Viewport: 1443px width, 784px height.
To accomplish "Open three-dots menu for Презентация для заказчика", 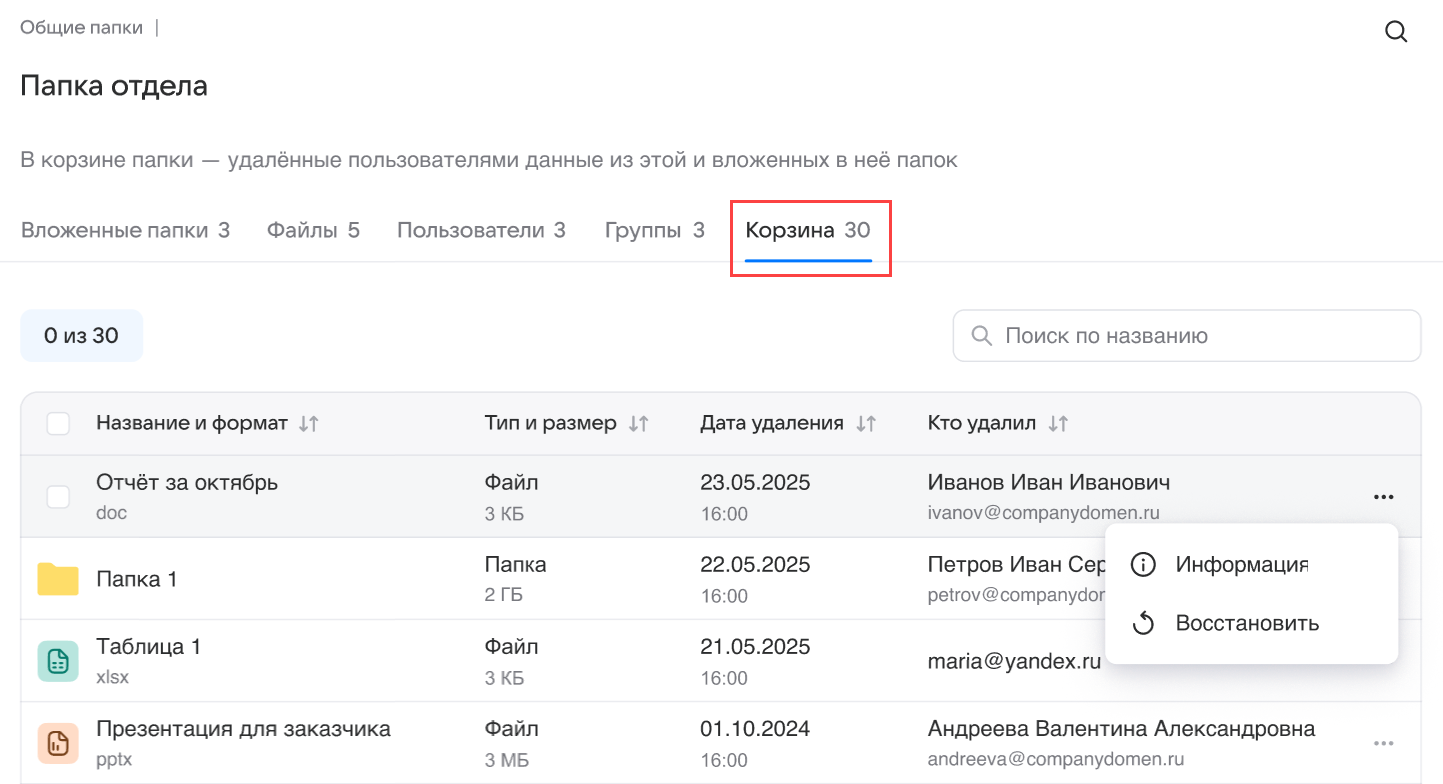I will [x=1383, y=743].
